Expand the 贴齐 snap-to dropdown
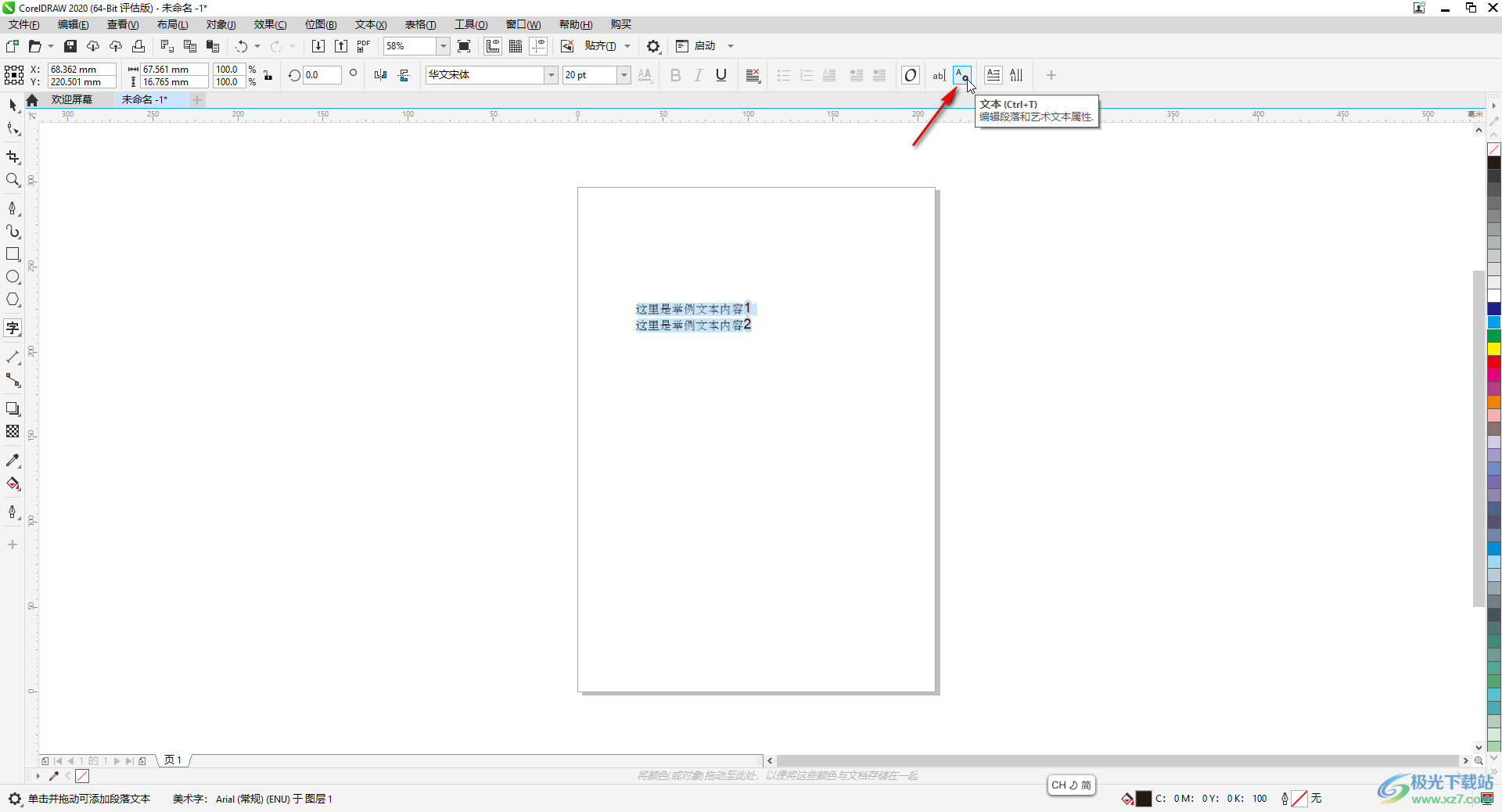The width and height of the screenshot is (1502, 812). [x=627, y=46]
